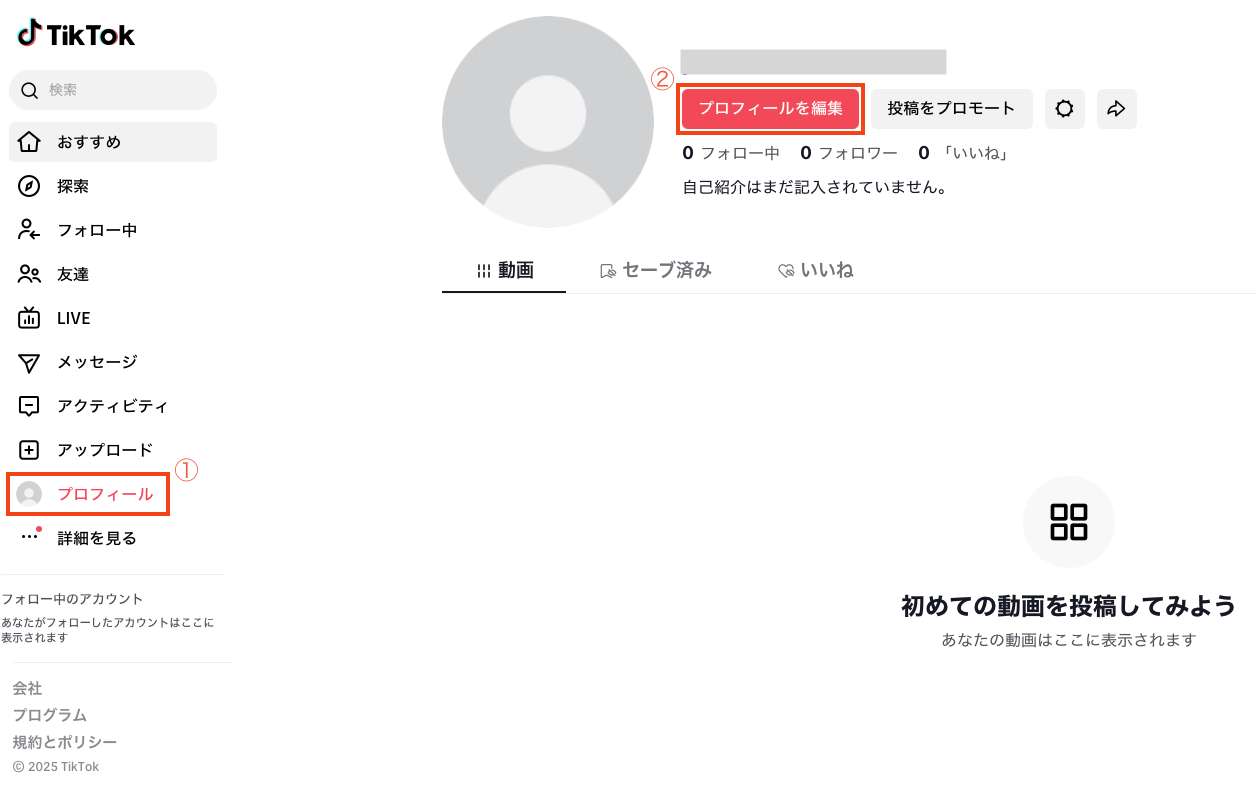Click the プロフィールを編集 button

770,109
